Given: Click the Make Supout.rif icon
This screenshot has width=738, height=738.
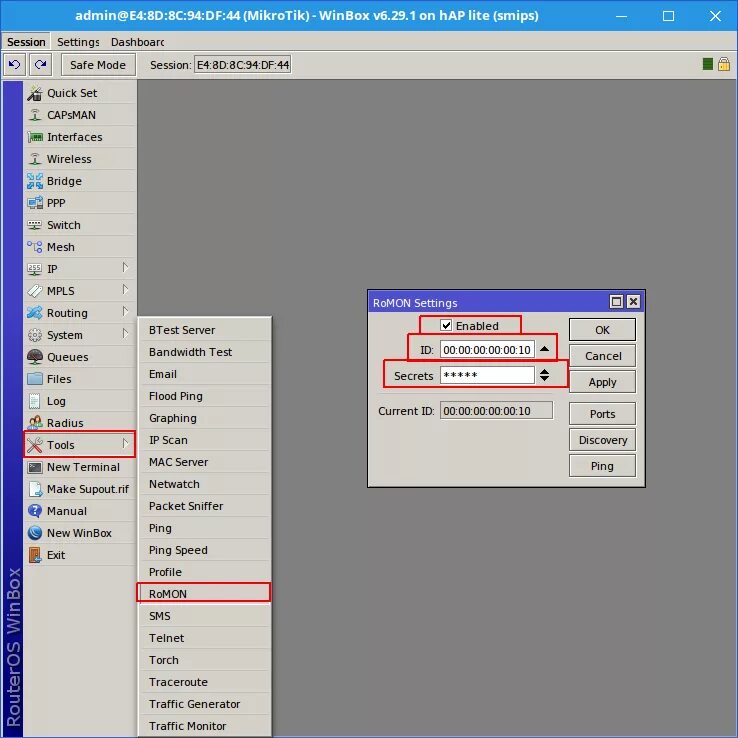Looking at the screenshot, I should tap(35, 489).
